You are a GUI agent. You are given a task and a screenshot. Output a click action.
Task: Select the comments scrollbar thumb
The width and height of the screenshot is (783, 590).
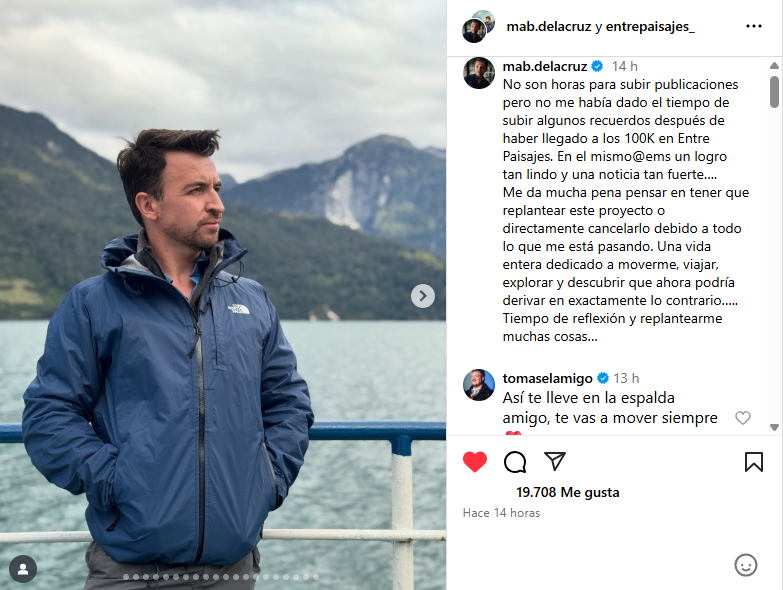(774, 92)
